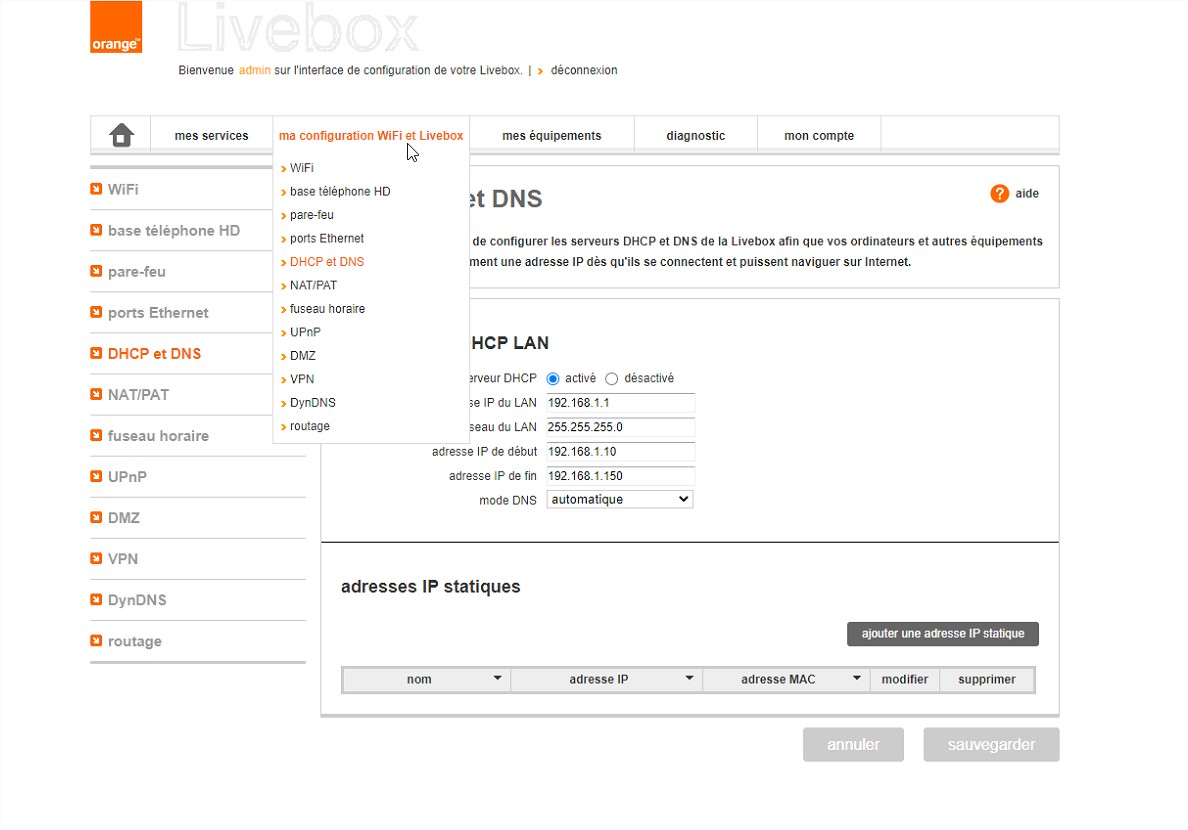1188x830 pixels.
Task: Switch to the diagnostic tab
Action: coord(696,136)
